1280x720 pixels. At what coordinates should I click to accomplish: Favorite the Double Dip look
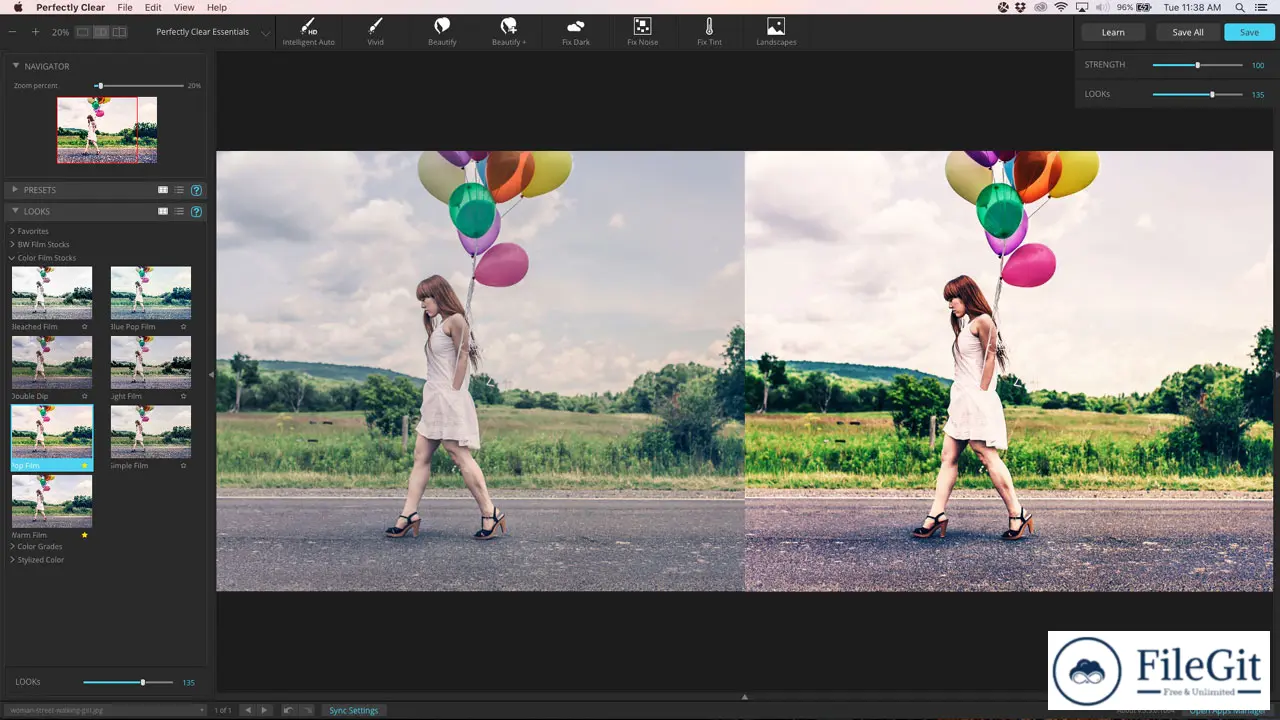pos(85,396)
